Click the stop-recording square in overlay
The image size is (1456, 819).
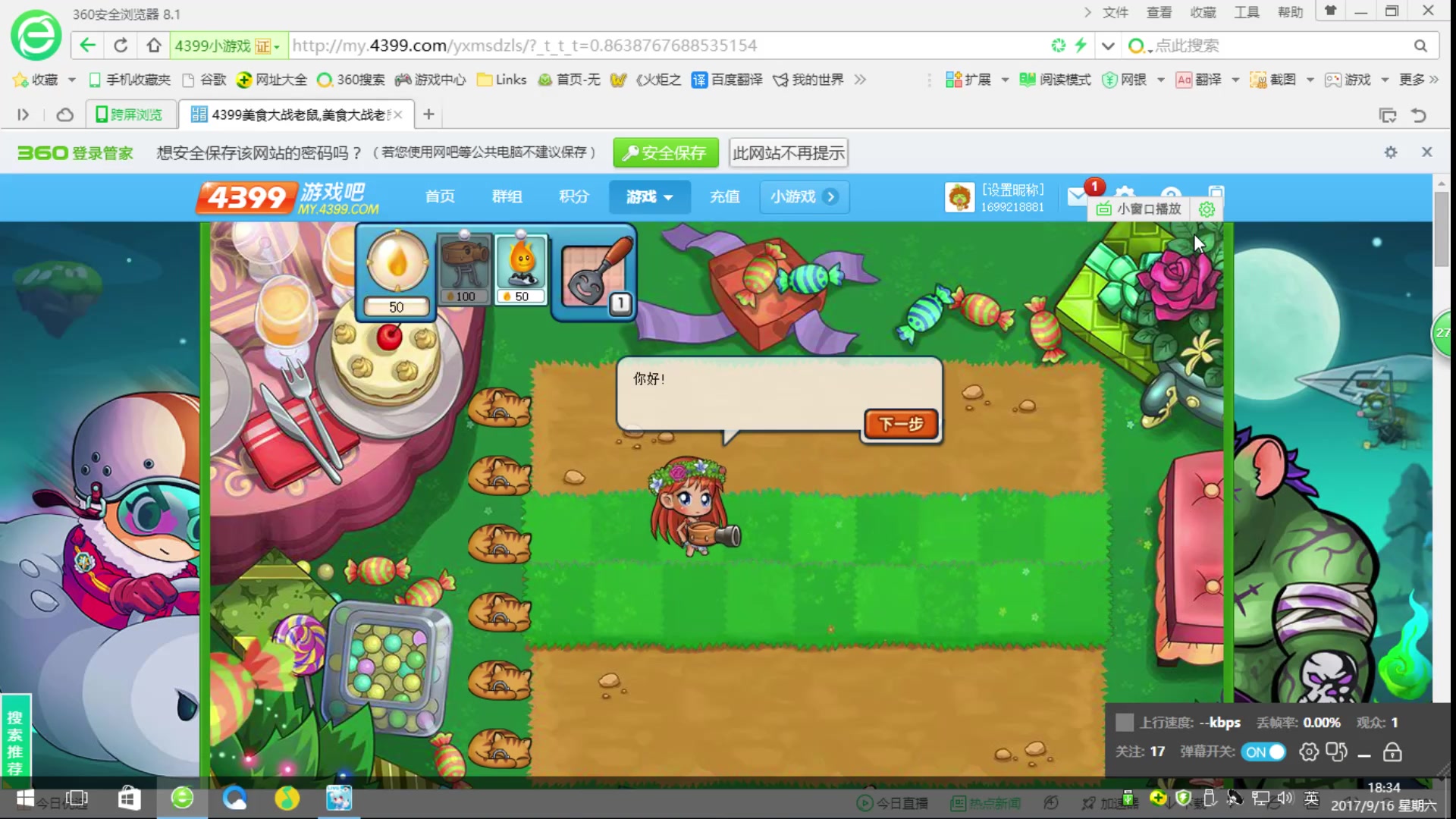point(1125,723)
